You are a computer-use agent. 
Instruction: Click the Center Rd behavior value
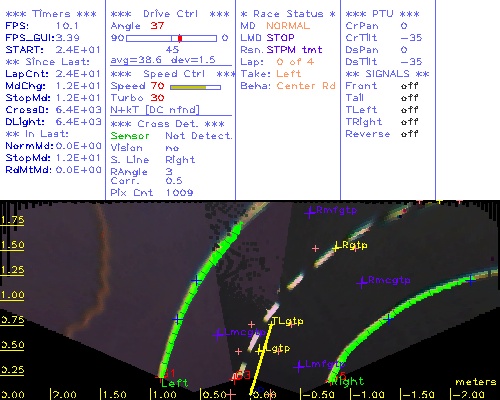click(306, 86)
